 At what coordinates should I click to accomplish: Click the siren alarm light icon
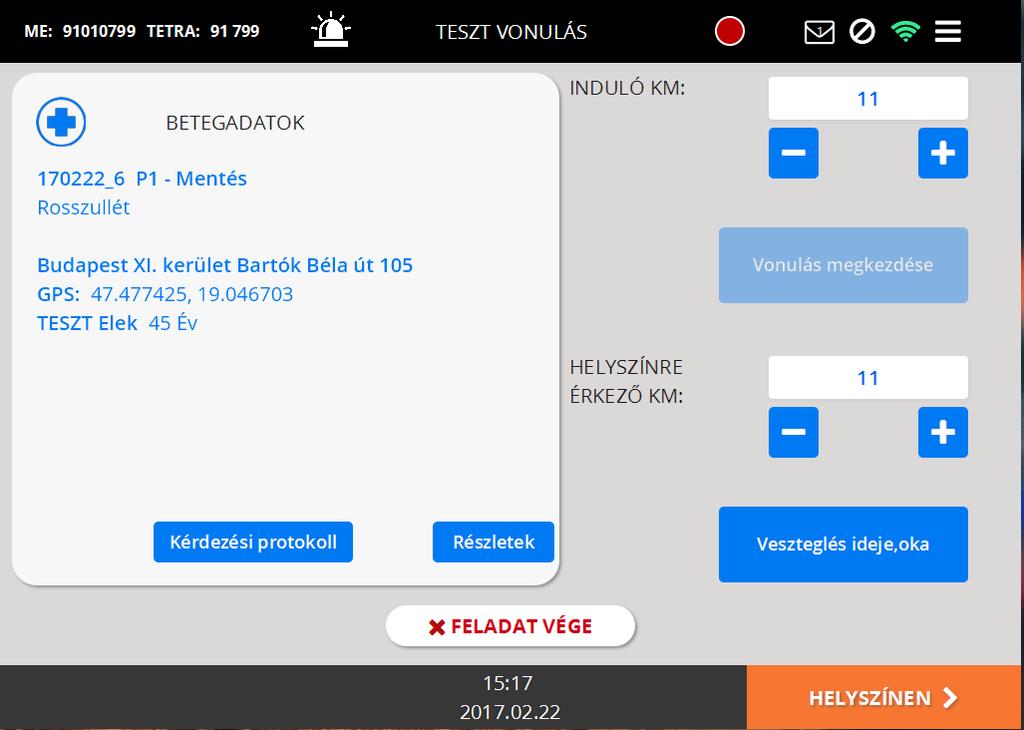[331, 30]
